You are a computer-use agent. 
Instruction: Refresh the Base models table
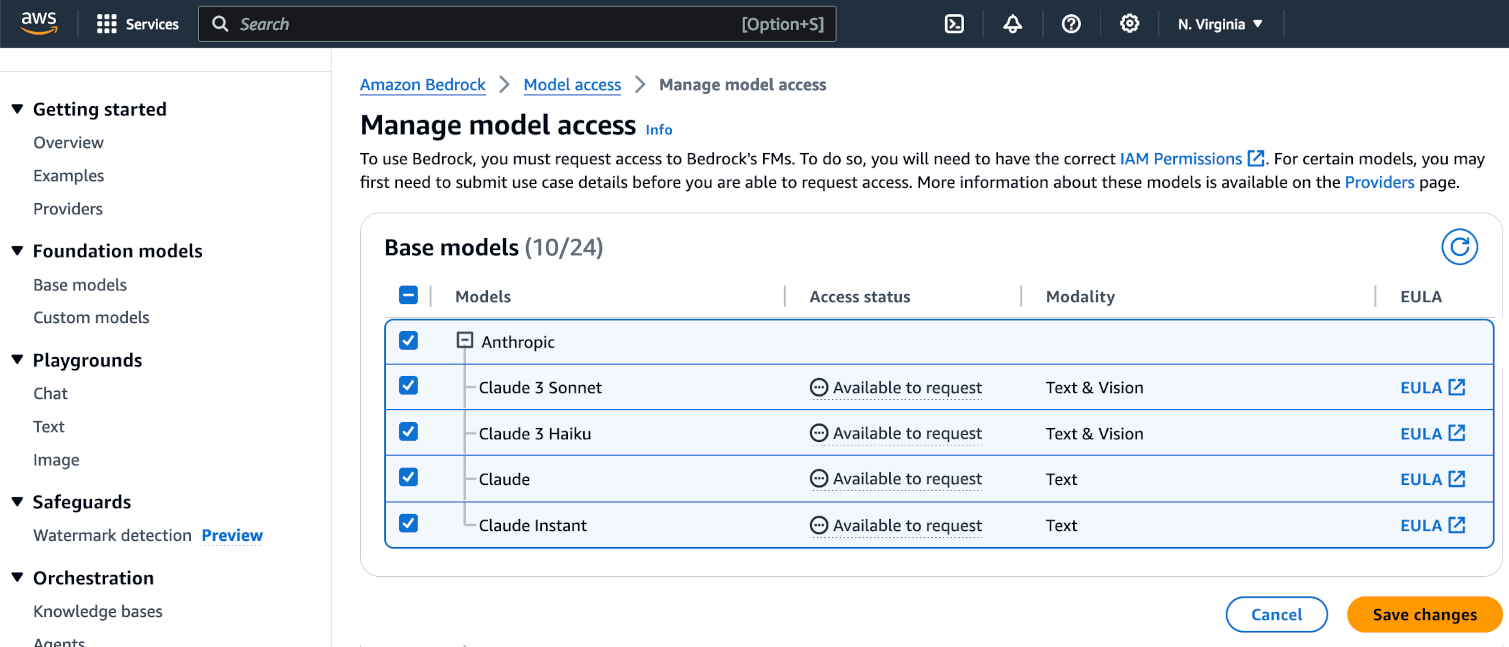point(1459,247)
